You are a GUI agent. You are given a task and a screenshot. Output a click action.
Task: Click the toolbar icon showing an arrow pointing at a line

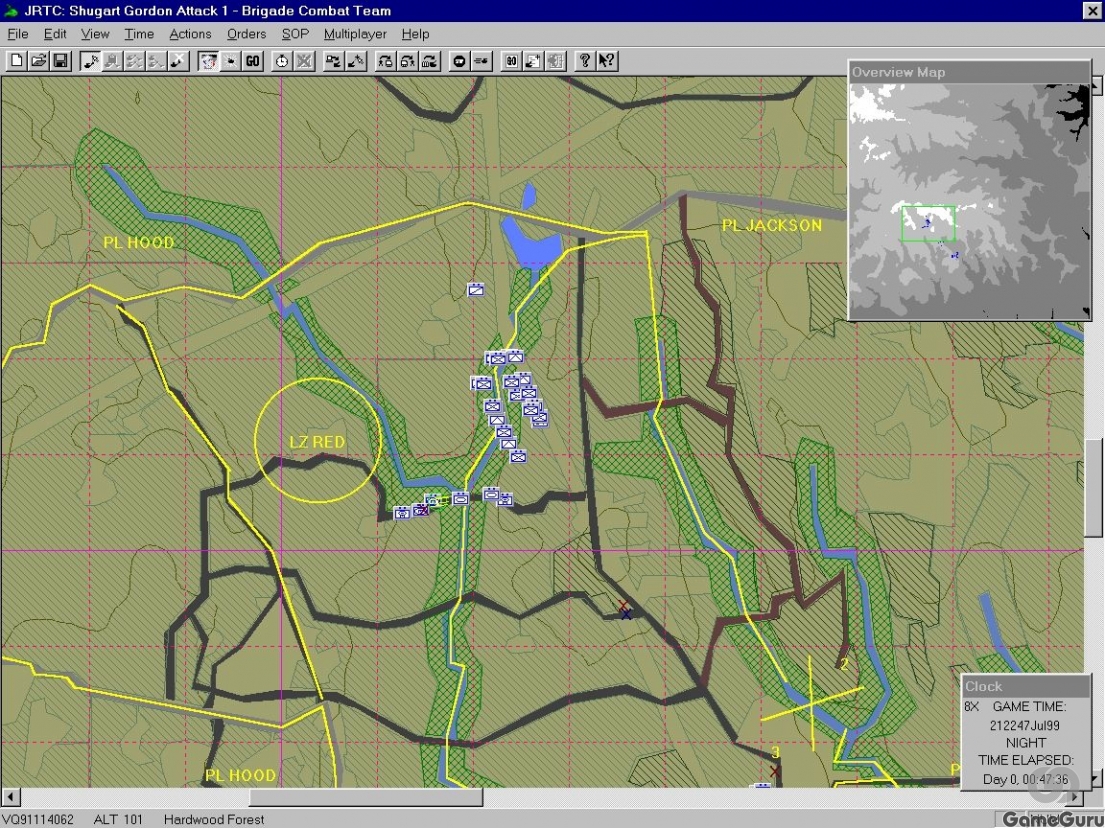[481, 61]
